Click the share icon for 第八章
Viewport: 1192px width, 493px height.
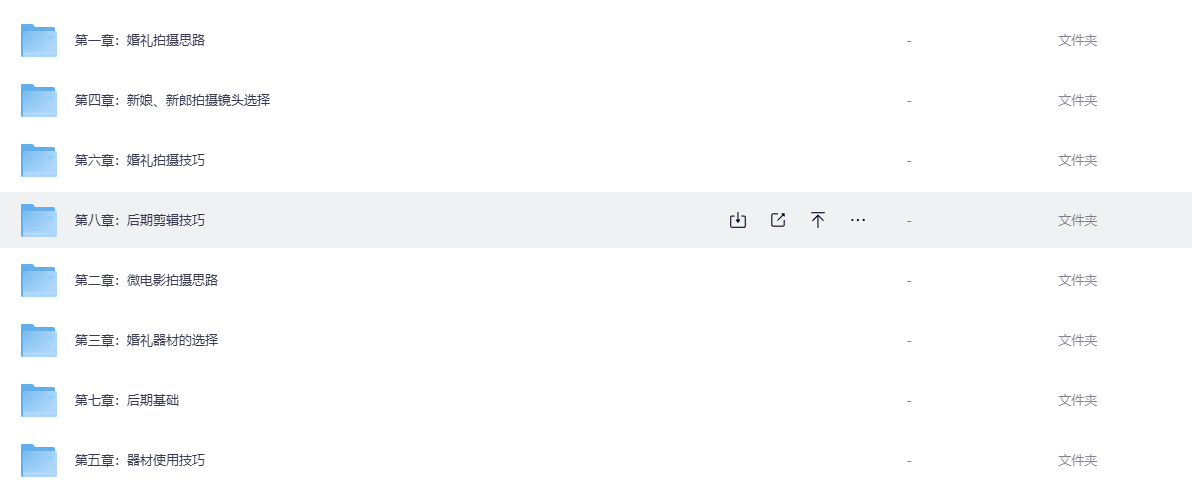(778, 220)
